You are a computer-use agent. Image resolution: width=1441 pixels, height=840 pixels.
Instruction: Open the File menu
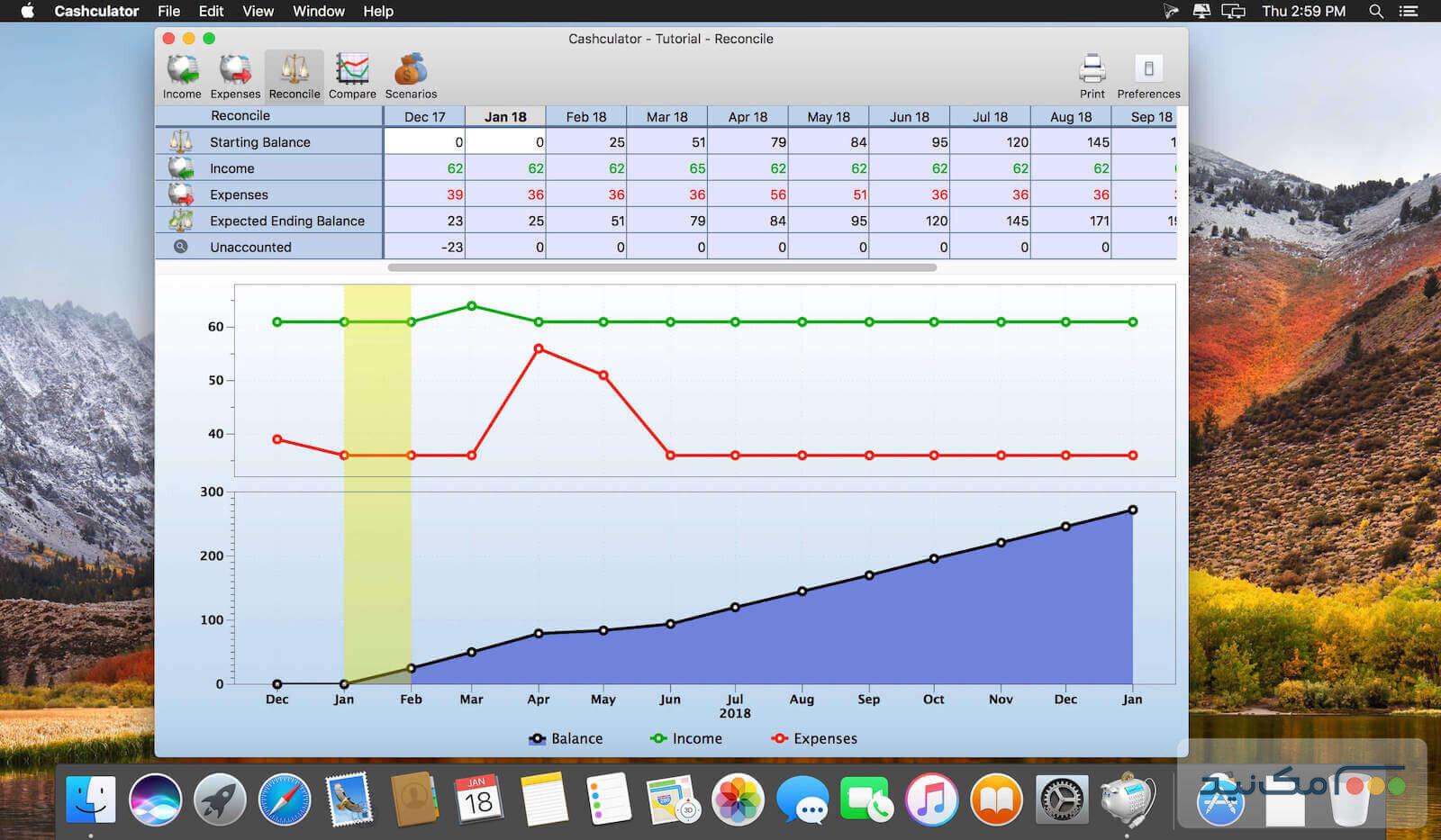(x=168, y=11)
